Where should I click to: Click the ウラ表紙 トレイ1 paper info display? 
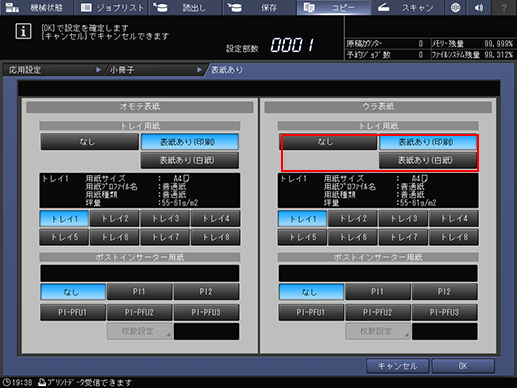pyautogui.click(x=378, y=190)
